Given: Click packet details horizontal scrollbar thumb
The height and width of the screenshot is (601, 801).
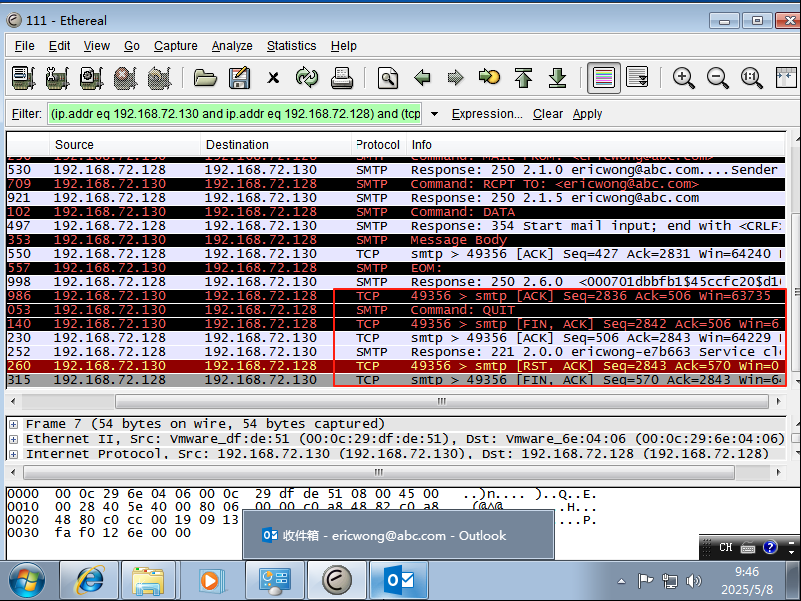Looking at the screenshot, I should click(379, 473).
